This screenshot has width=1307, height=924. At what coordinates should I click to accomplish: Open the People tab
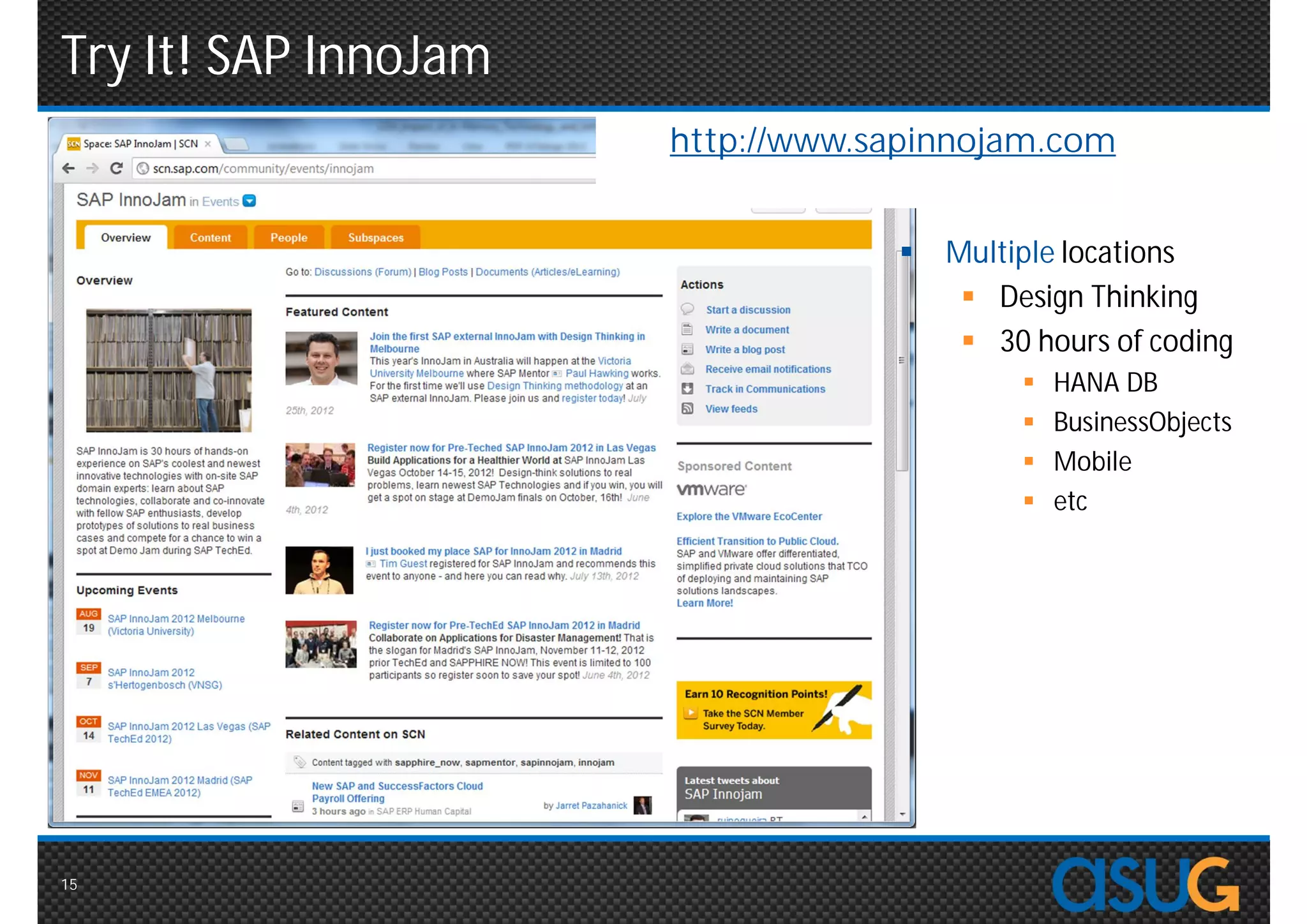pyautogui.click(x=288, y=237)
